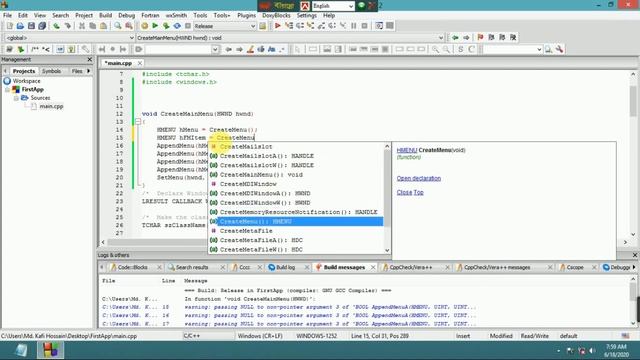Save the file with the floppy icon
Viewport: 640px width, 360px height.
point(31,26)
